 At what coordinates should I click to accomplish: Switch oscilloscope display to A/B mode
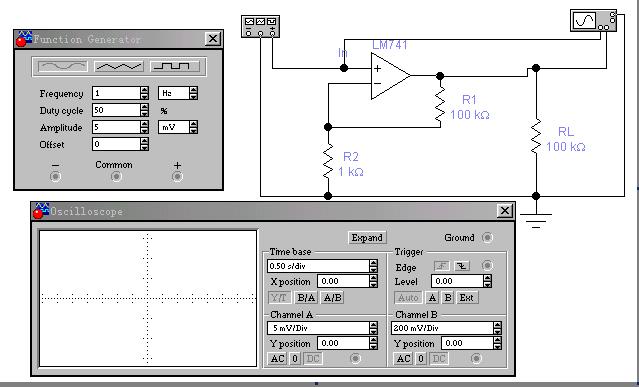pos(333,298)
